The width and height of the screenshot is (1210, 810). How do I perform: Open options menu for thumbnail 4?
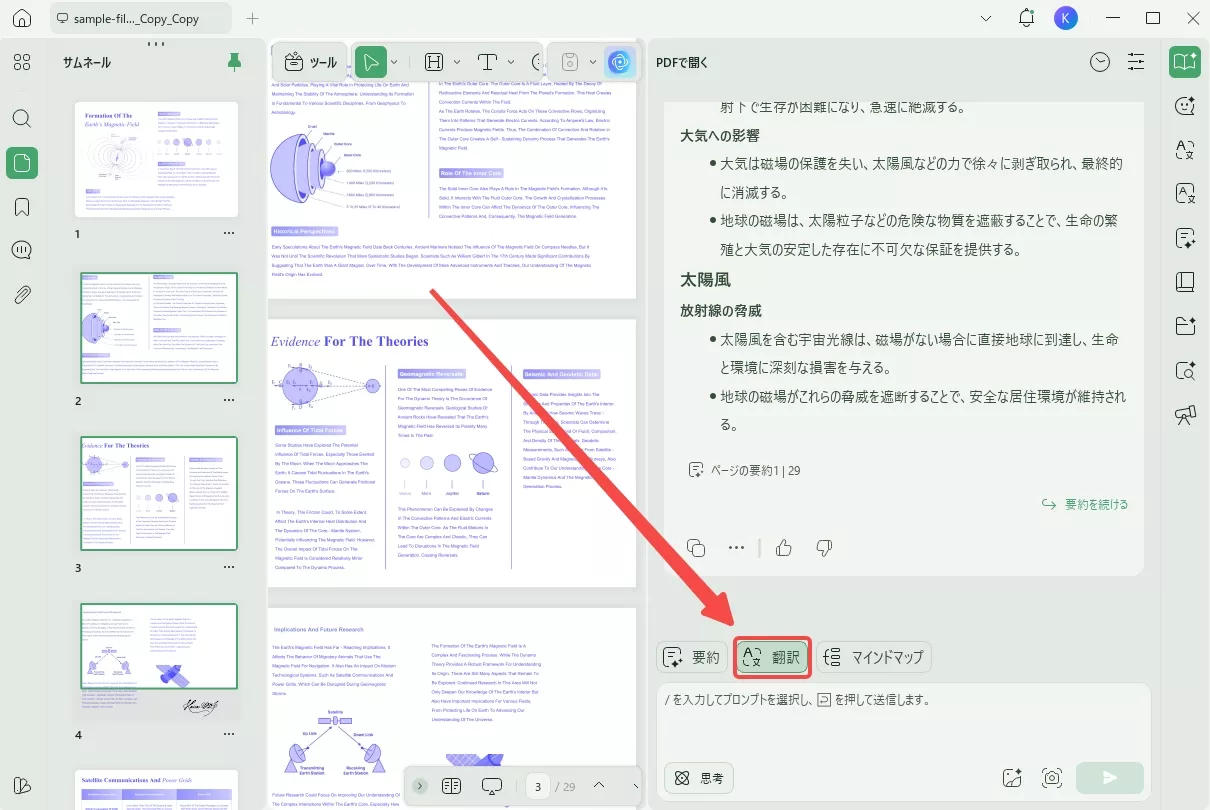tap(229, 735)
